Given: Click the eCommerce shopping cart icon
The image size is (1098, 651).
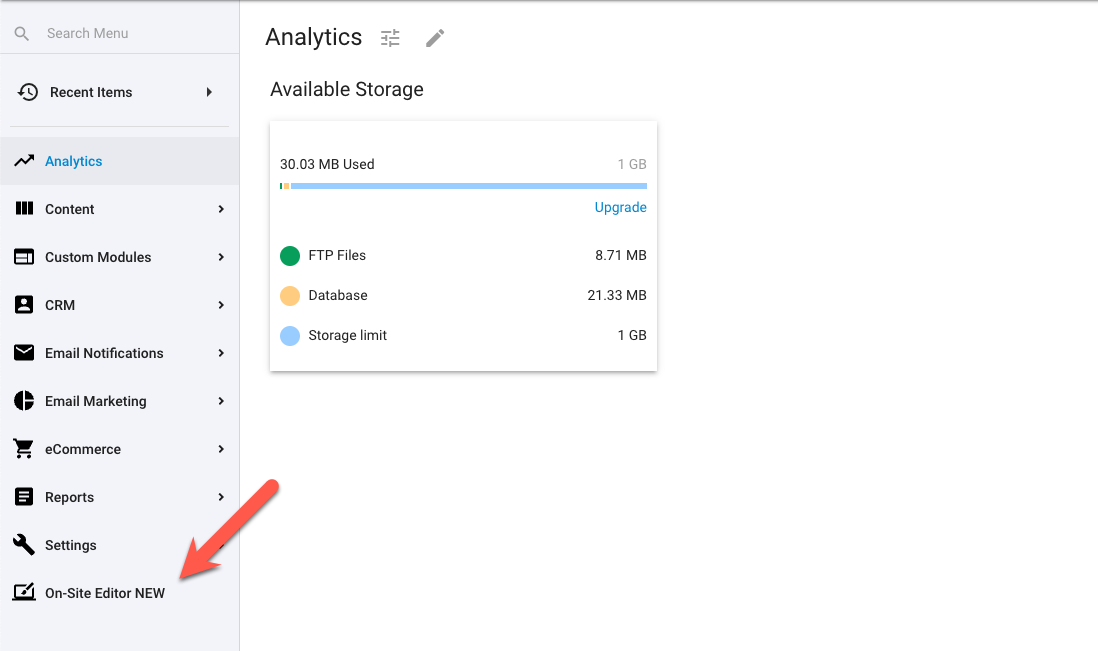Looking at the screenshot, I should click(x=24, y=449).
